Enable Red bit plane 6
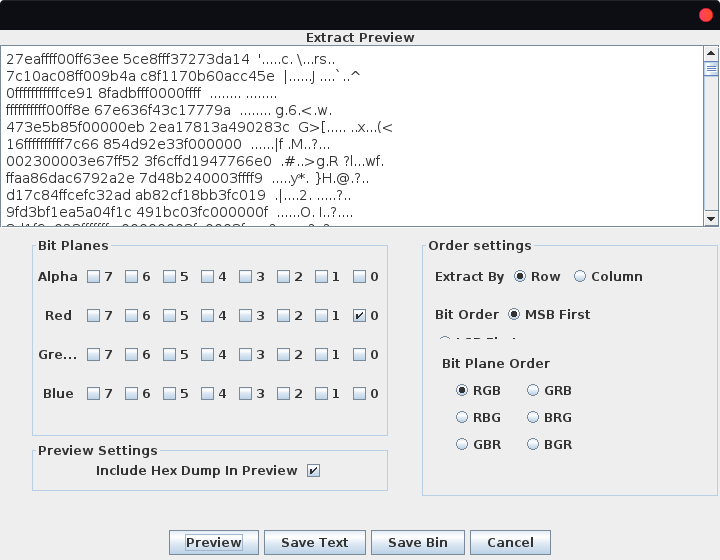720x560 pixels. coord(132,315)
